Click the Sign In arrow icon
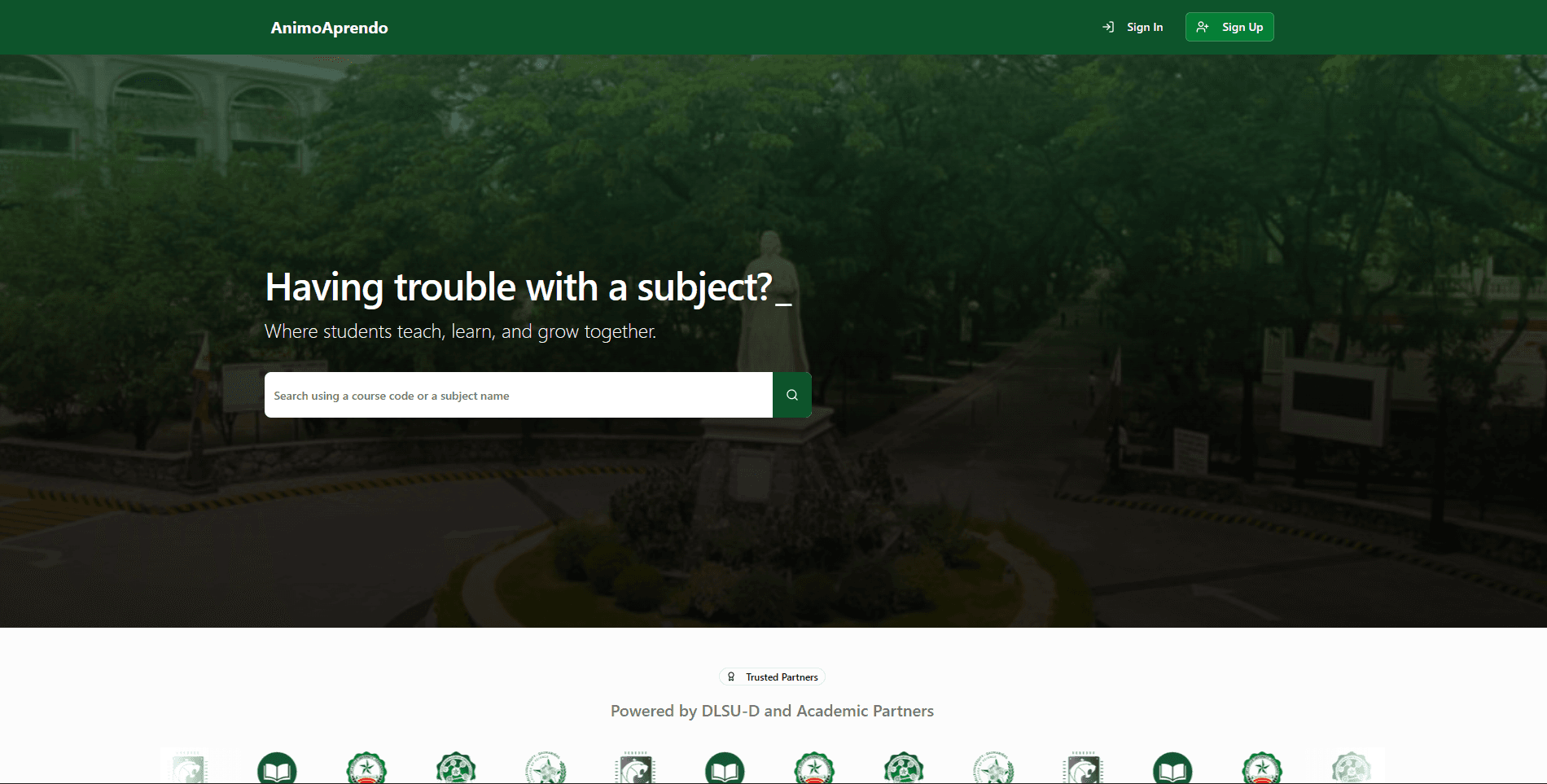Image resolution: width=1547 pixels, height=784 pixels. [x=1108, y=27]
